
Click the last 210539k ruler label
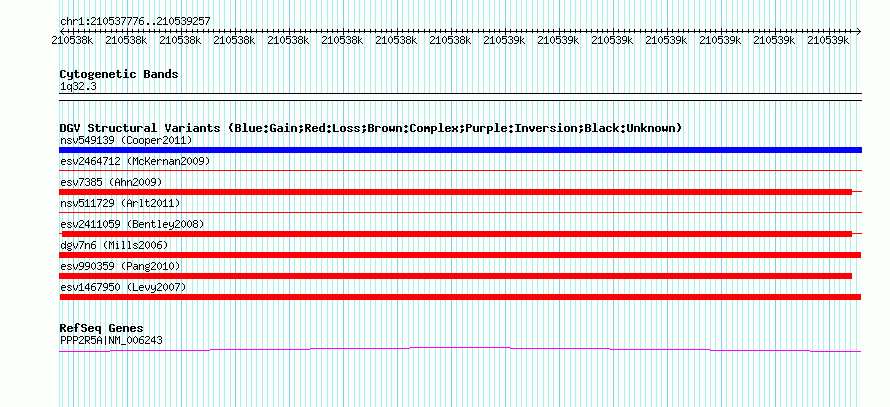[828, 40]
